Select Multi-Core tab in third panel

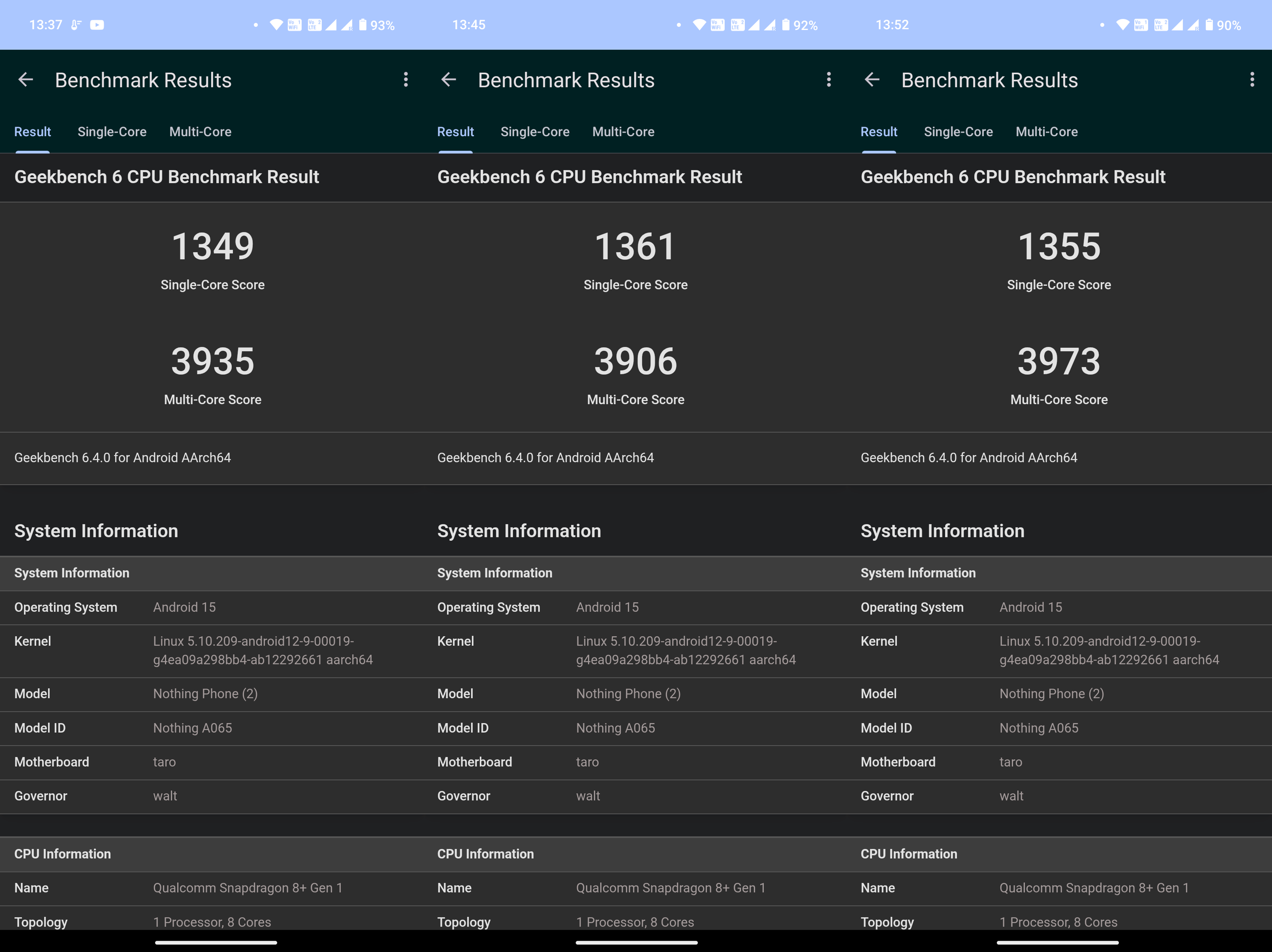pos(1047,132)
